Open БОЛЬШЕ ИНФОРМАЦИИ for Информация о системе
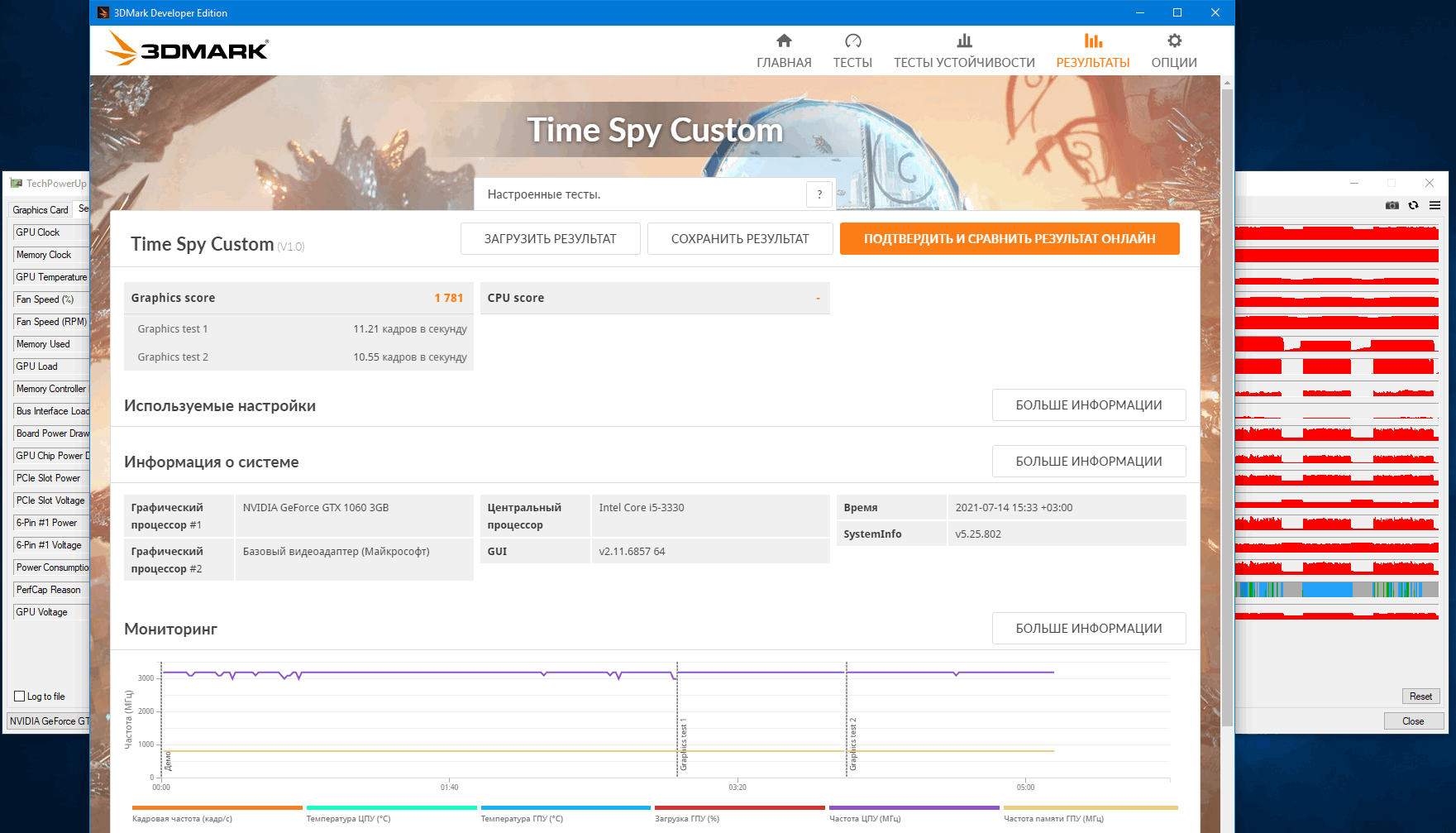The width and height of the screenshot is (1456, 833). (x=1089, y=462)
